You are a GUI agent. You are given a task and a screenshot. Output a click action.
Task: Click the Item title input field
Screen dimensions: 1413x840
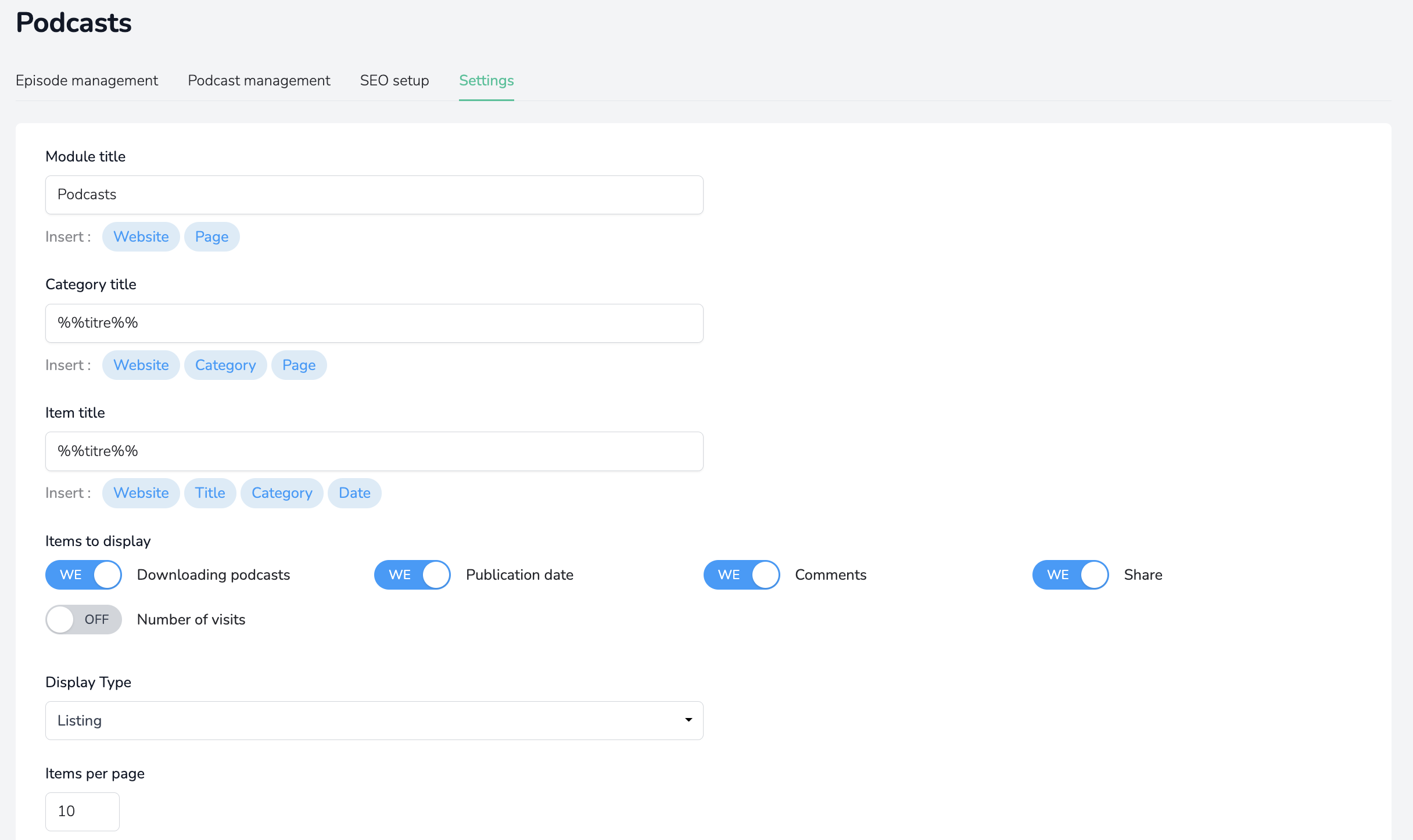pyautogui.click(x=374, y=451)
